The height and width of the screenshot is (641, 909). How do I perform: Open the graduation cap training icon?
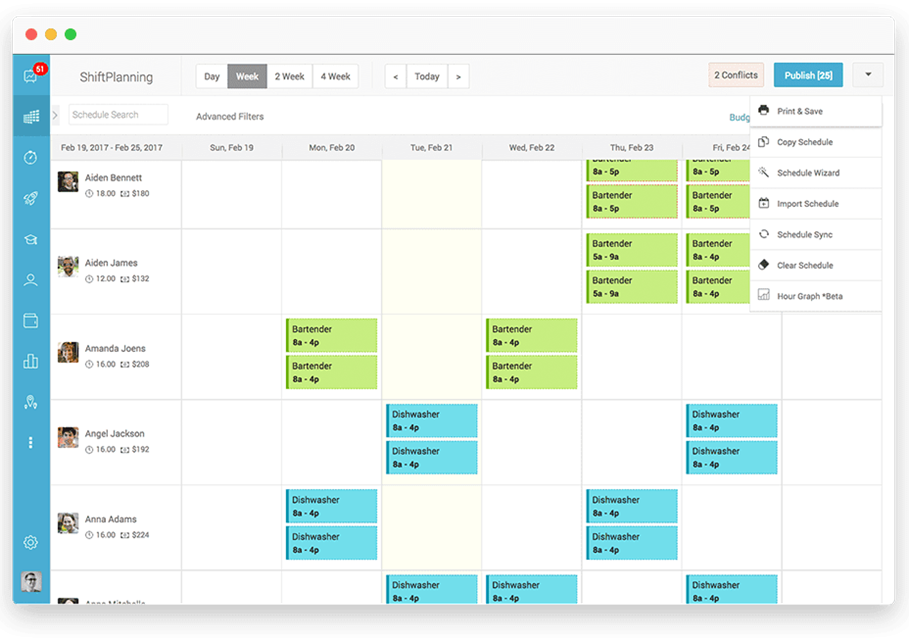(31, 239)
